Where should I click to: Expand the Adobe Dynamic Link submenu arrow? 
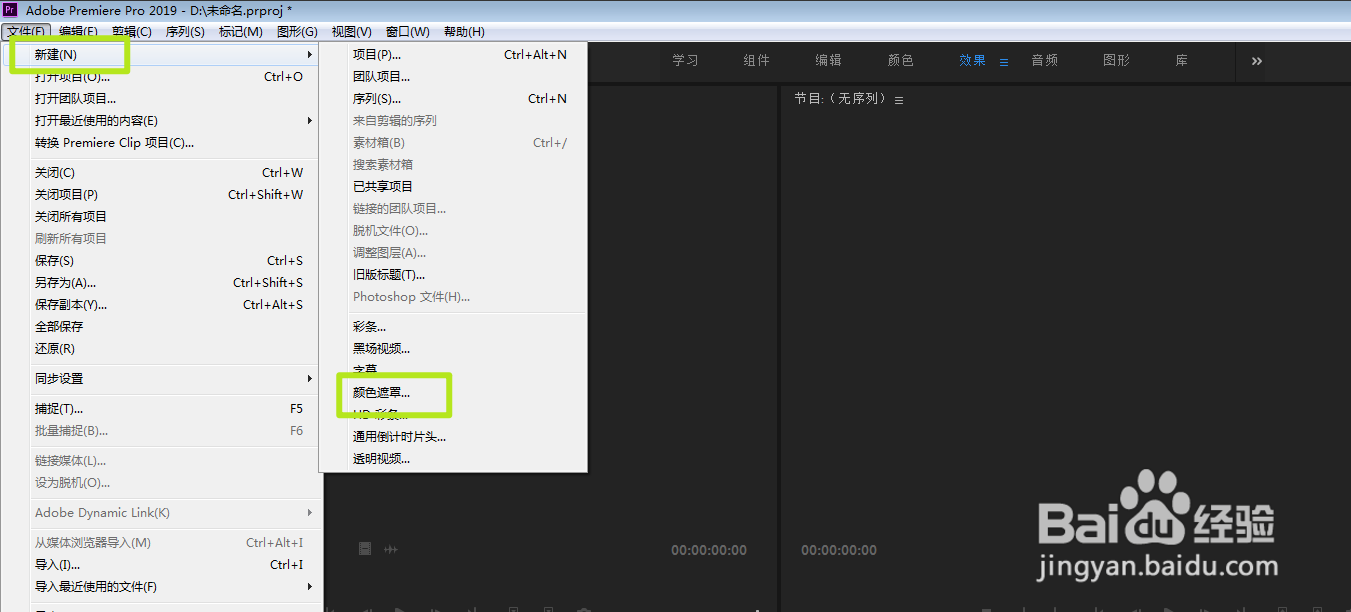[310, 512]
